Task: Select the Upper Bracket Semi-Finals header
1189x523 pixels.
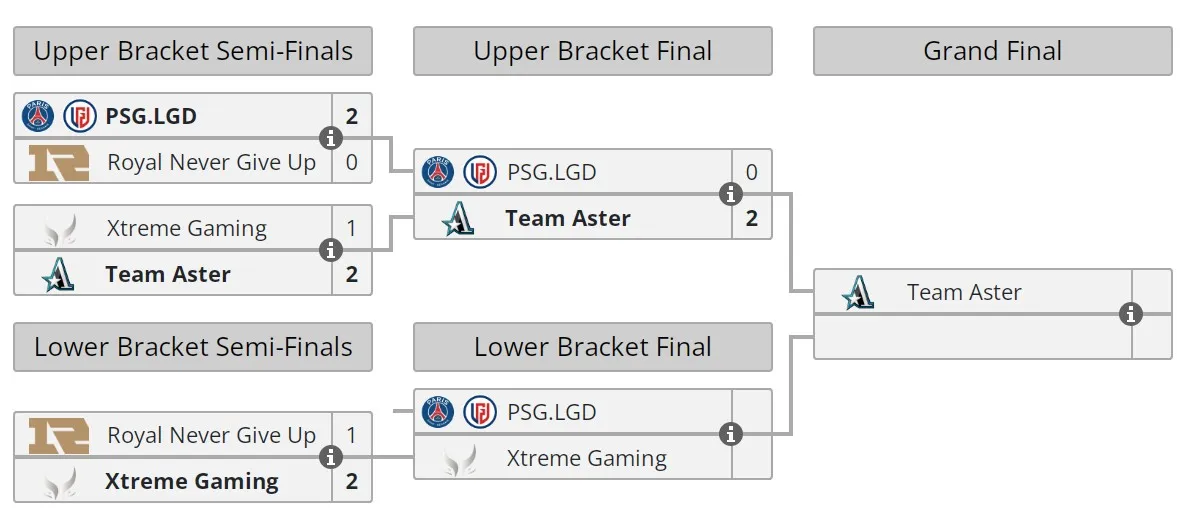Action: tap(193, 51)
